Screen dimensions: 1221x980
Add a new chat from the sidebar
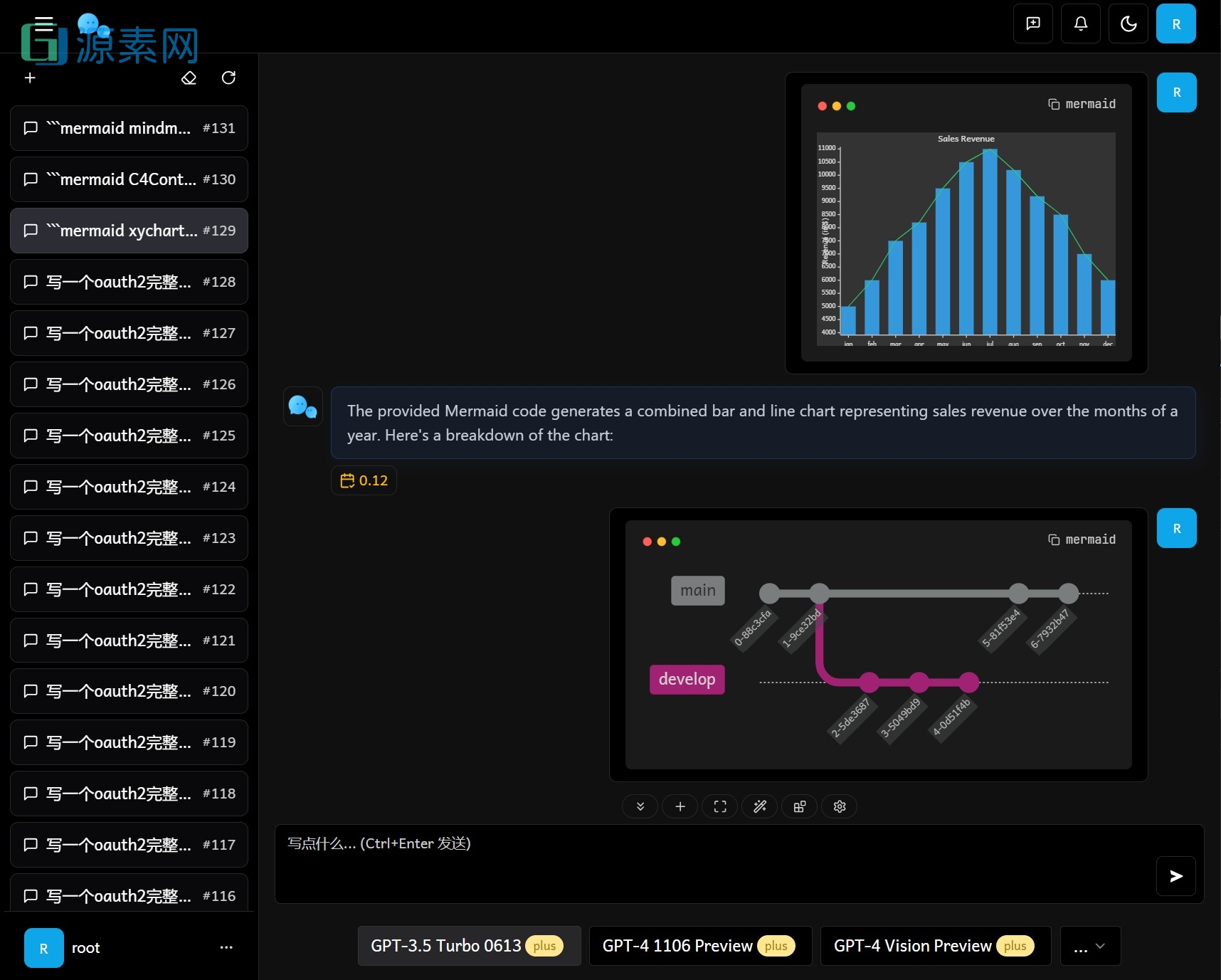pyautogui.click(x=30, y=78)
